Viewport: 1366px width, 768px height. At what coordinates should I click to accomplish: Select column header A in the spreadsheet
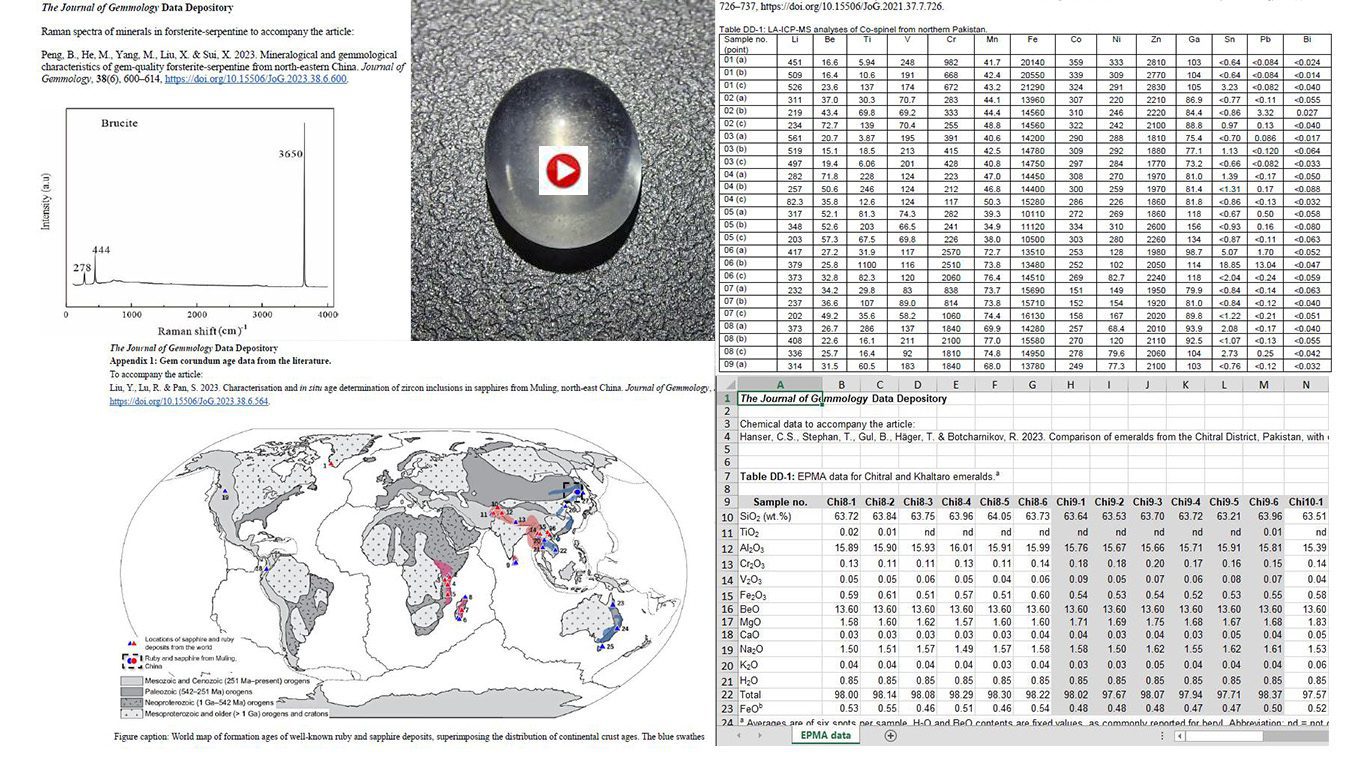(x=780, y=384)
